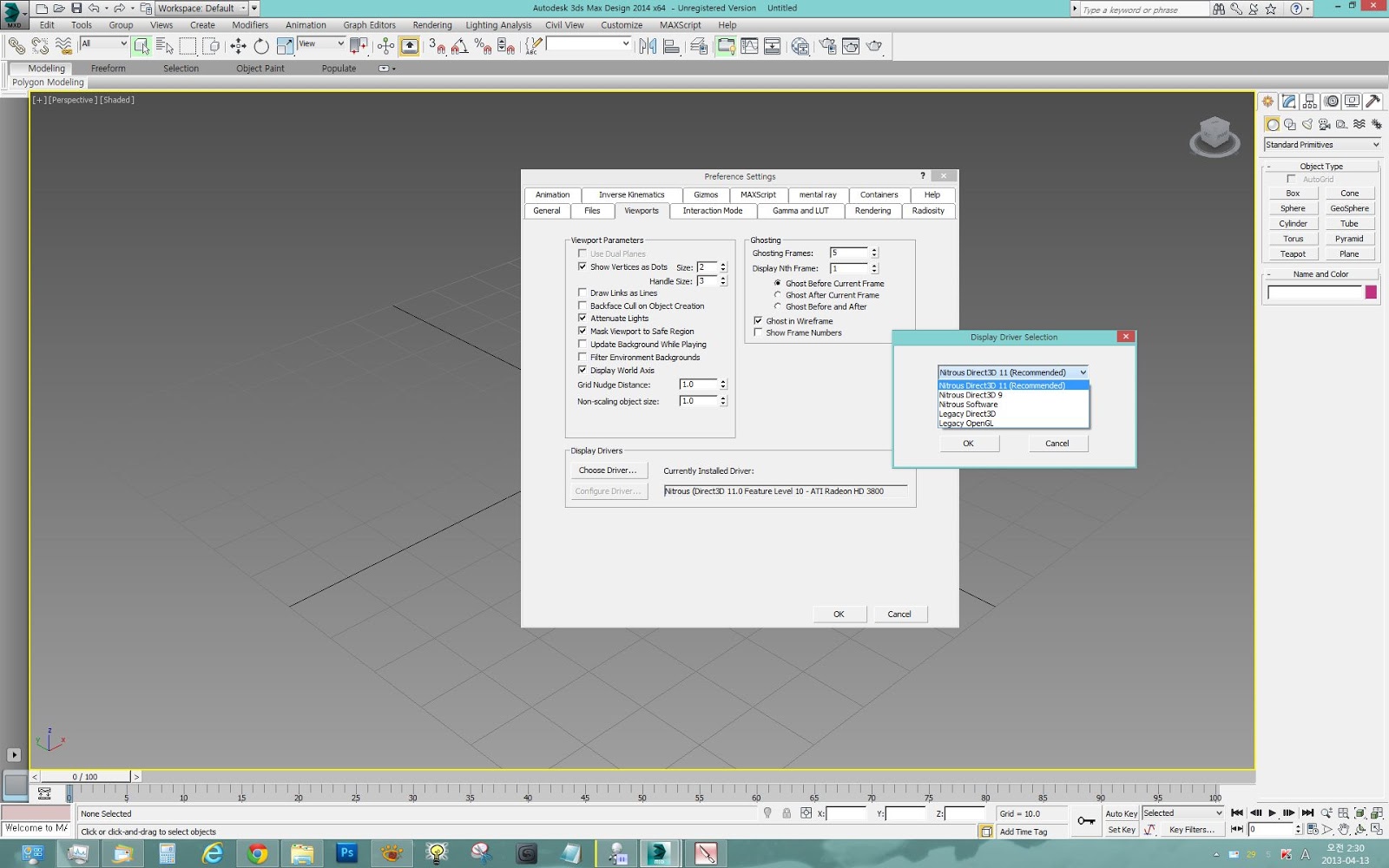Enable Show Frame Numbers checkbox
The height and width of the screenshot is (868, 1389).
[x=758, y=332]
